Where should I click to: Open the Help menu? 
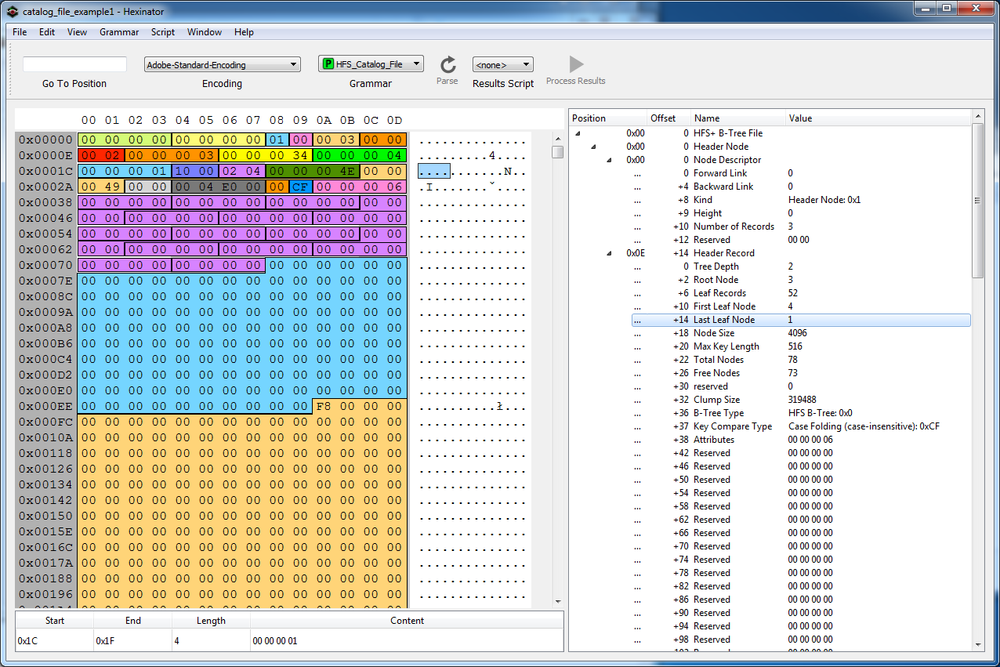pyautogui.click(x=244, y=32)
